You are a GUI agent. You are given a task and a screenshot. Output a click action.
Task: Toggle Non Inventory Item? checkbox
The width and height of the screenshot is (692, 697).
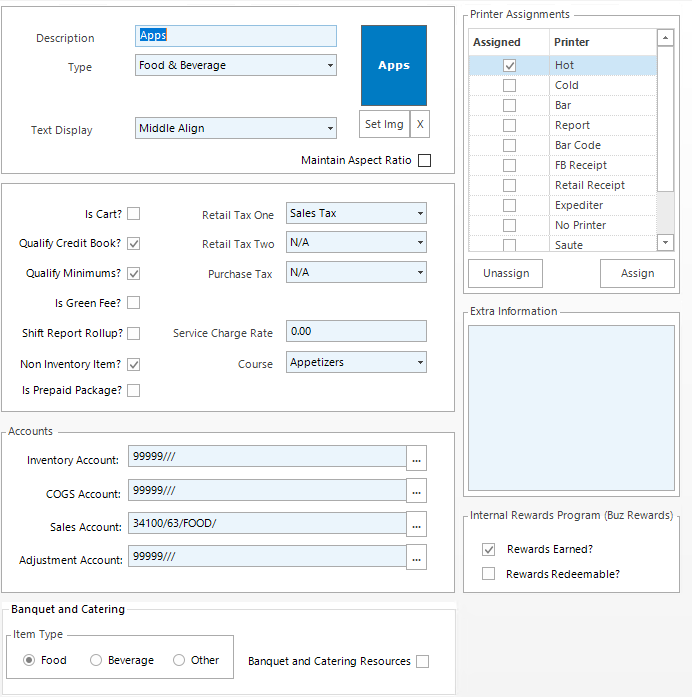click(x=133, y=365)
